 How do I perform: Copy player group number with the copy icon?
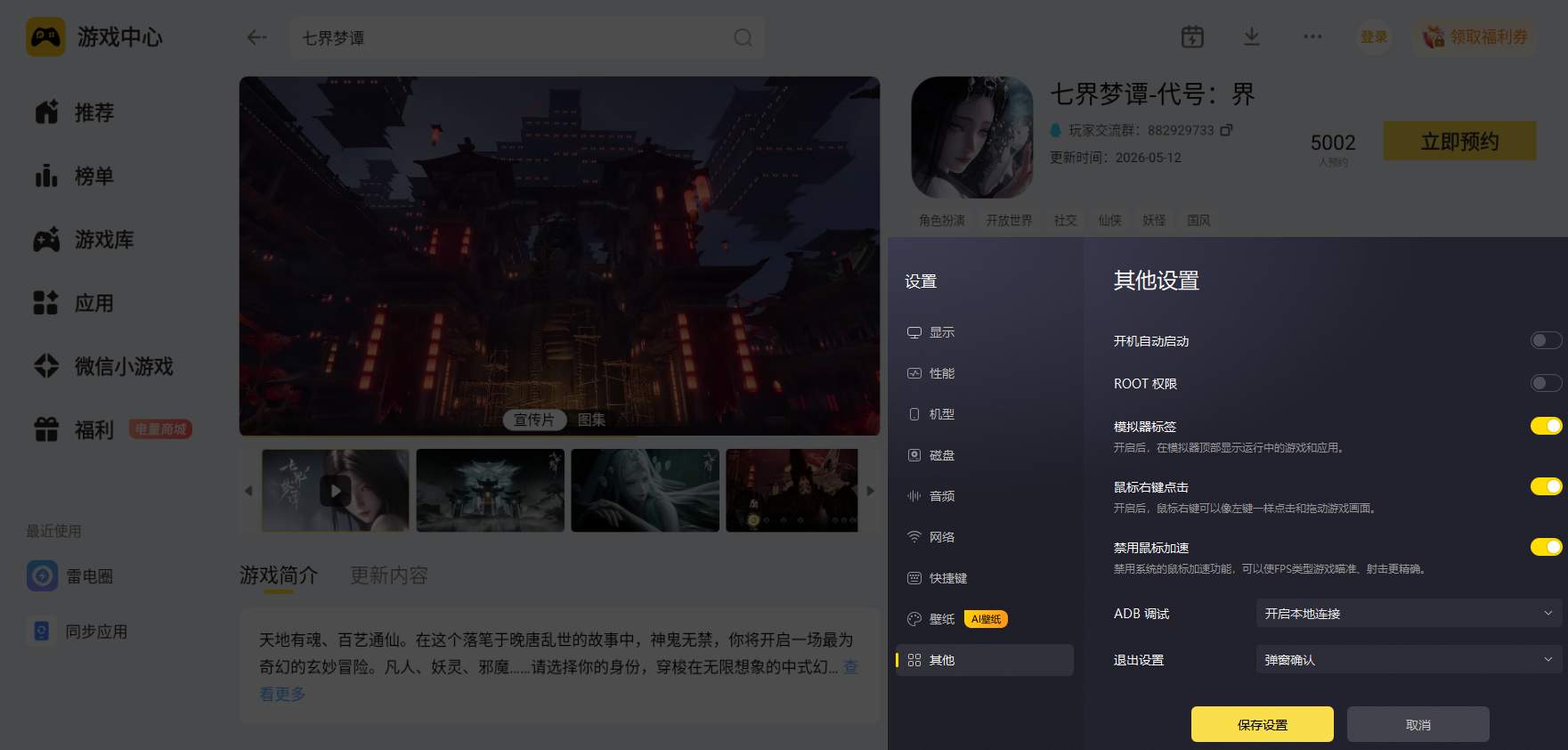[x=1226, y=130]
